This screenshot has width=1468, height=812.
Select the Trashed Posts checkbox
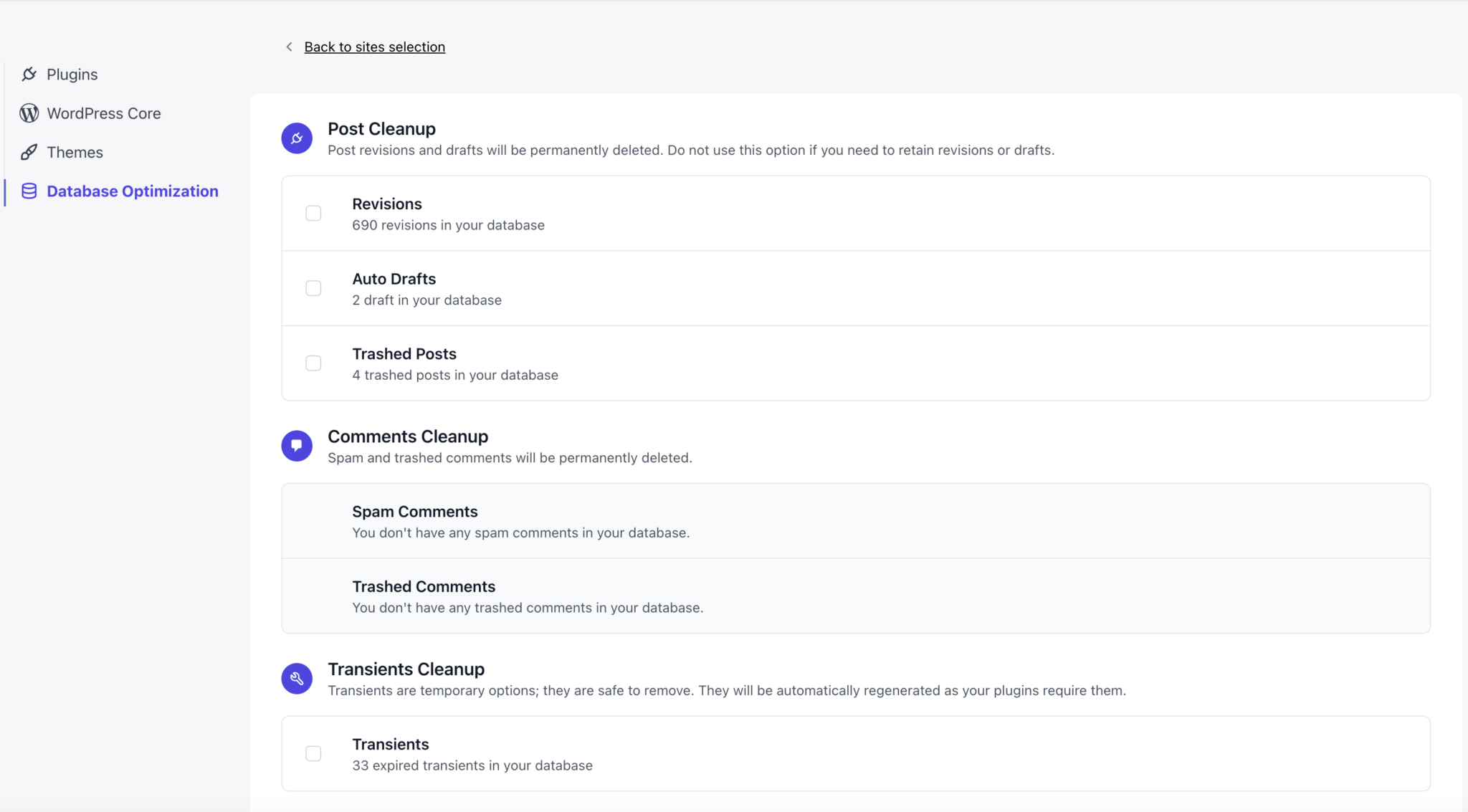[313, 363]
